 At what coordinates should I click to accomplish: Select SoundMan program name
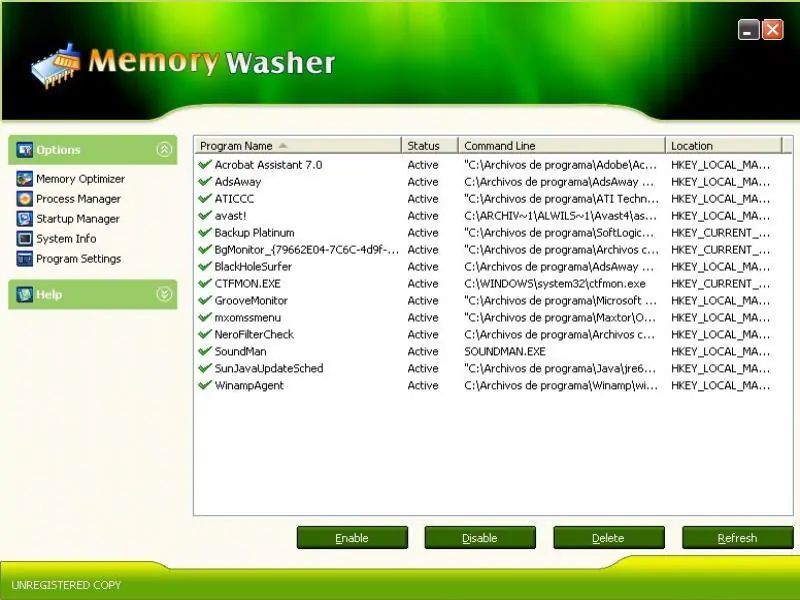tap(240, 352)
